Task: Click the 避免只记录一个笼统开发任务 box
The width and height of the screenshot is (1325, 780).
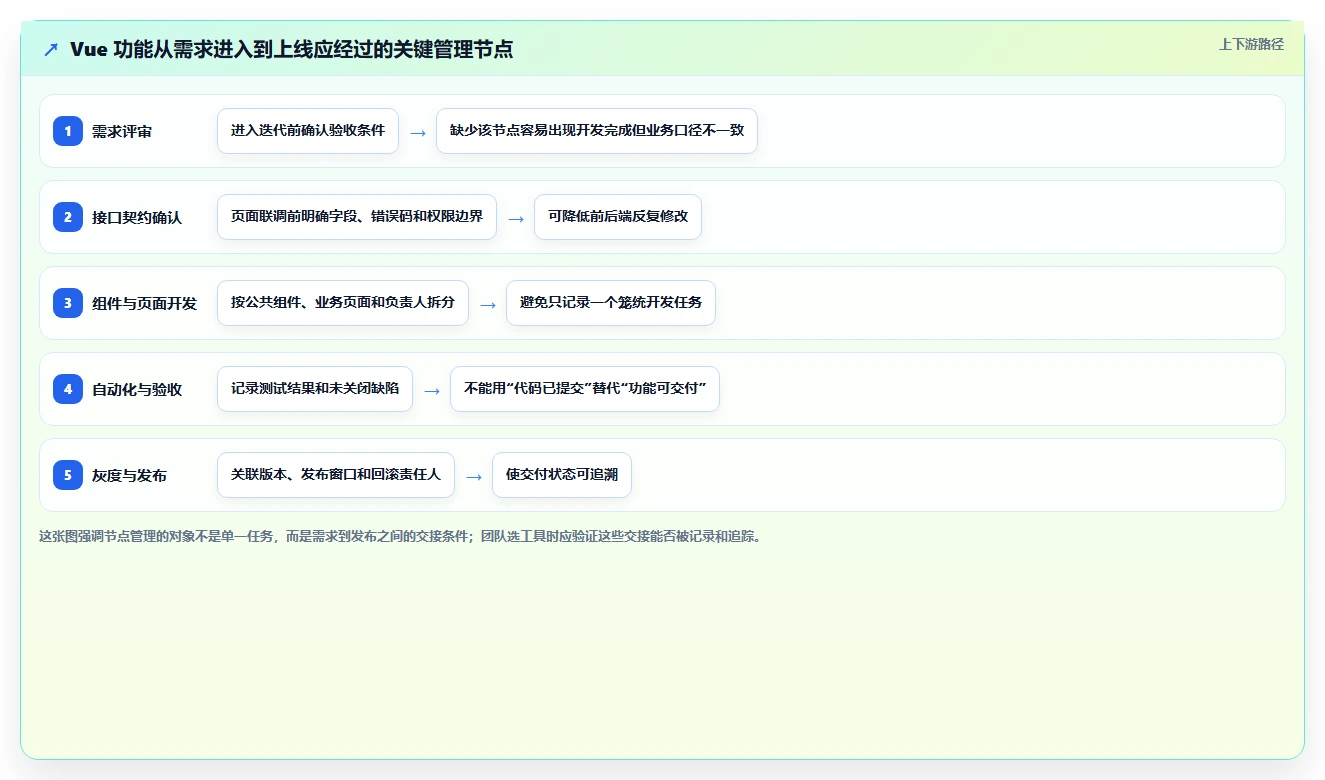Action: tap(611, 303)
